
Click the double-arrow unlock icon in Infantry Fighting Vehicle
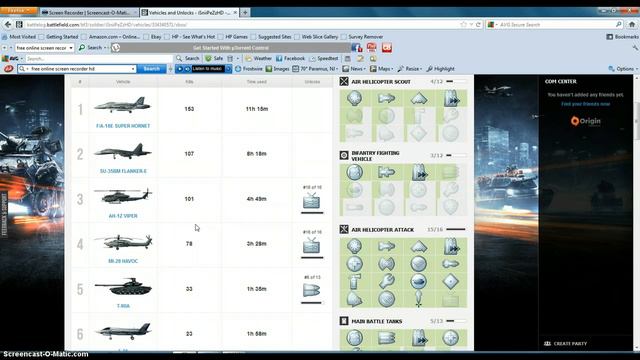(x=419, y=172)
